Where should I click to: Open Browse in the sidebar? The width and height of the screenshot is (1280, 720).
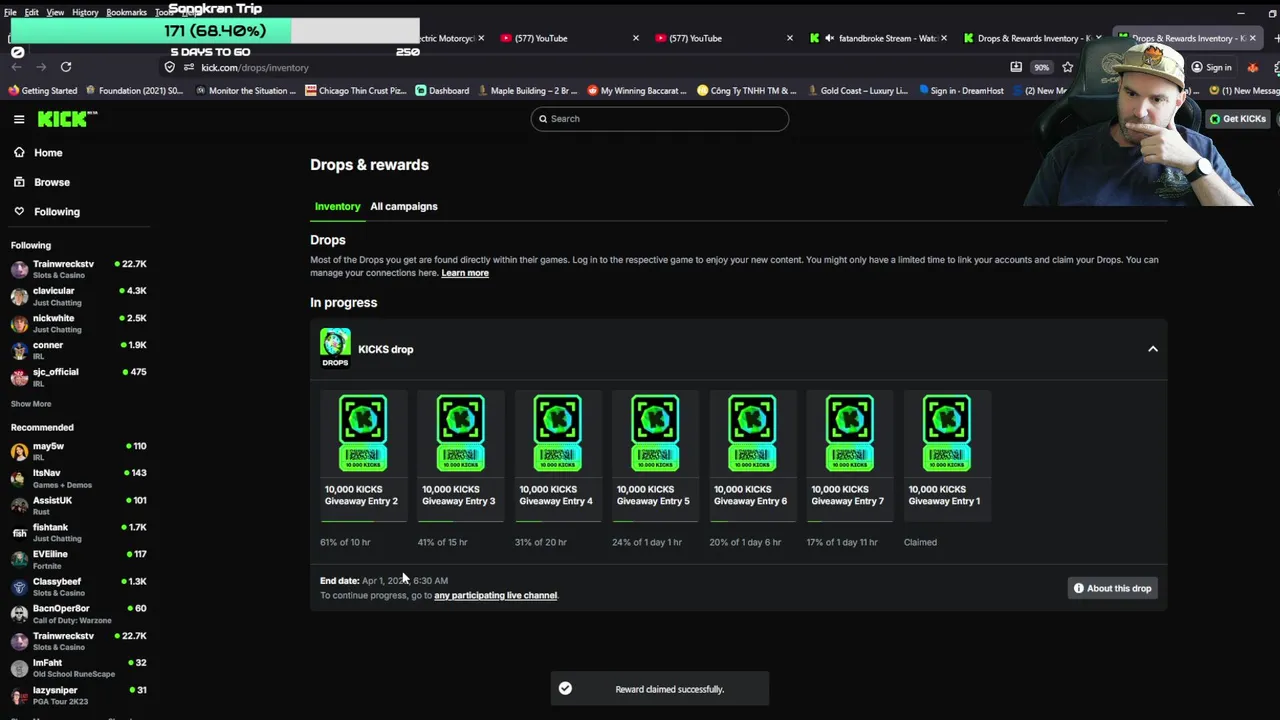51,182
